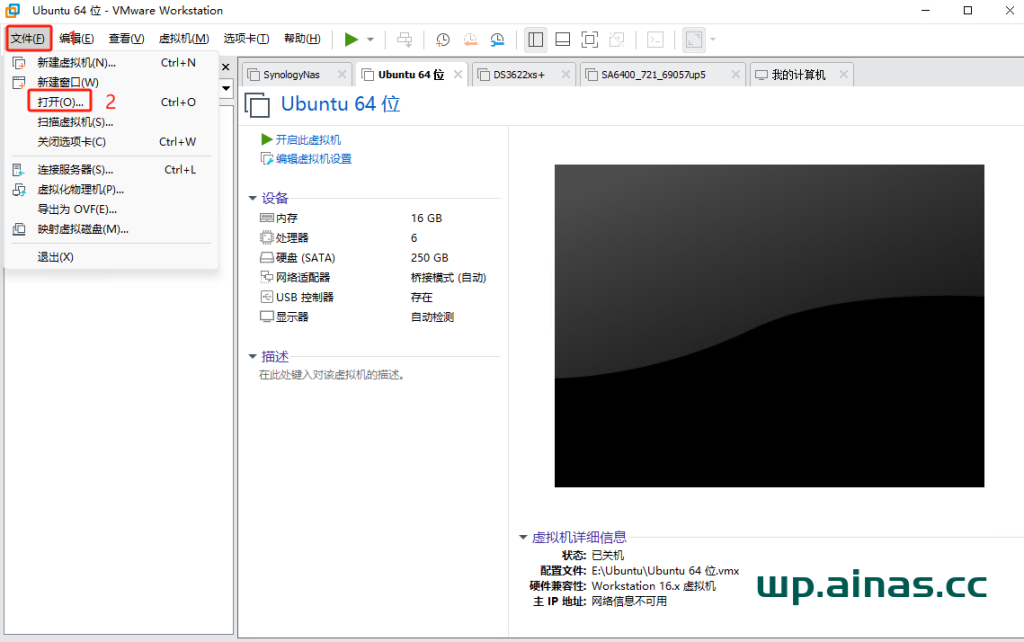Open the 选项卡(T) menu
The width and height of the screenshot is (1024, 642).
246,39
